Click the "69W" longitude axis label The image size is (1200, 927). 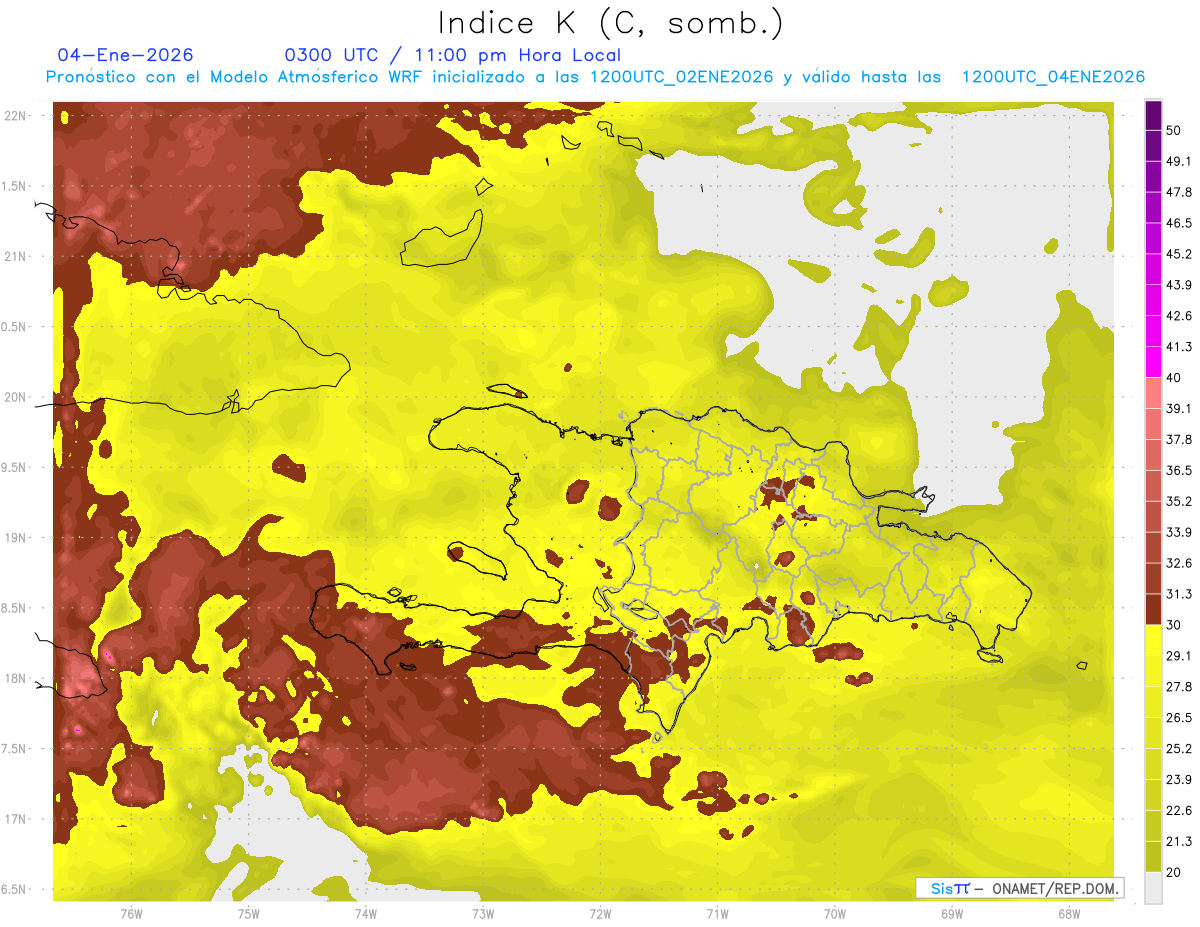952,914
